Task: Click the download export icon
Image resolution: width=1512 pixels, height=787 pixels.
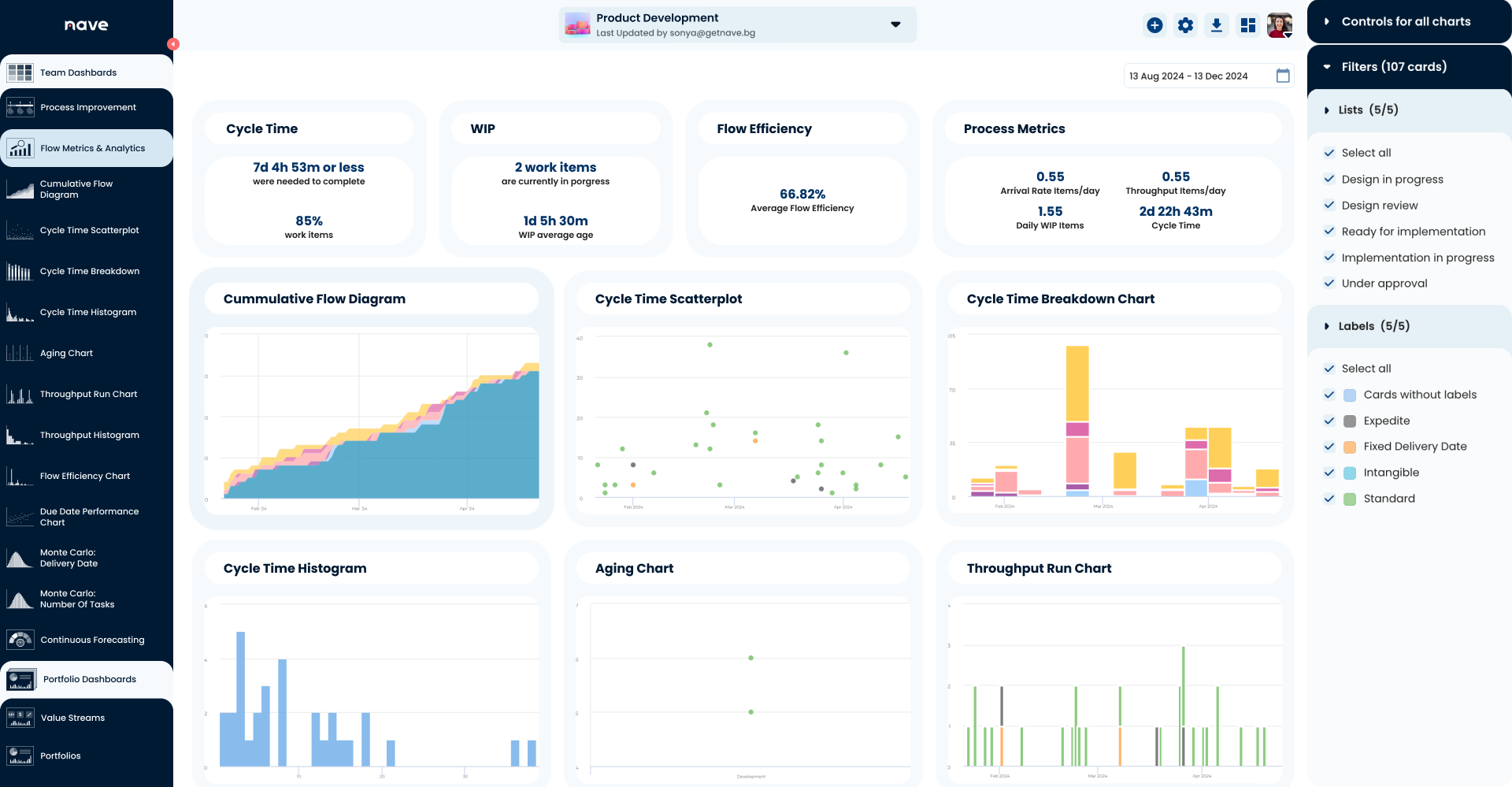Action: pyautogui.click(x=1217, y=24)
